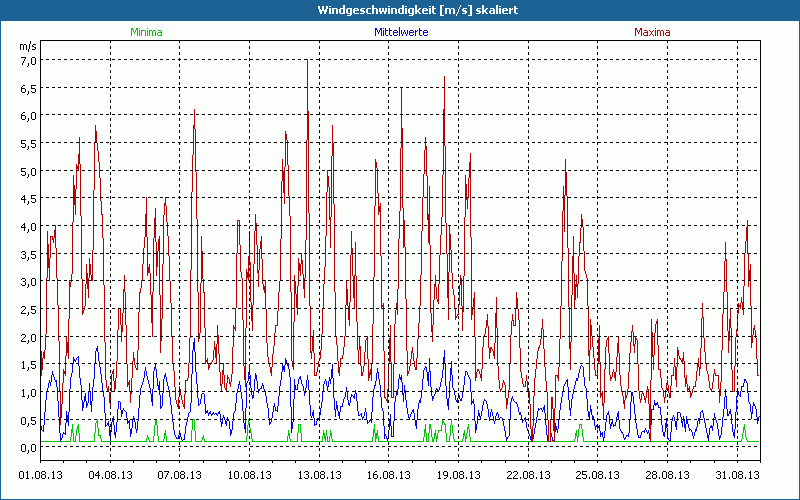Screen dimensions: 800x500
Task: Click the 0,0 y-axis label
Action: pyautogui.click(x=27, y=448)
